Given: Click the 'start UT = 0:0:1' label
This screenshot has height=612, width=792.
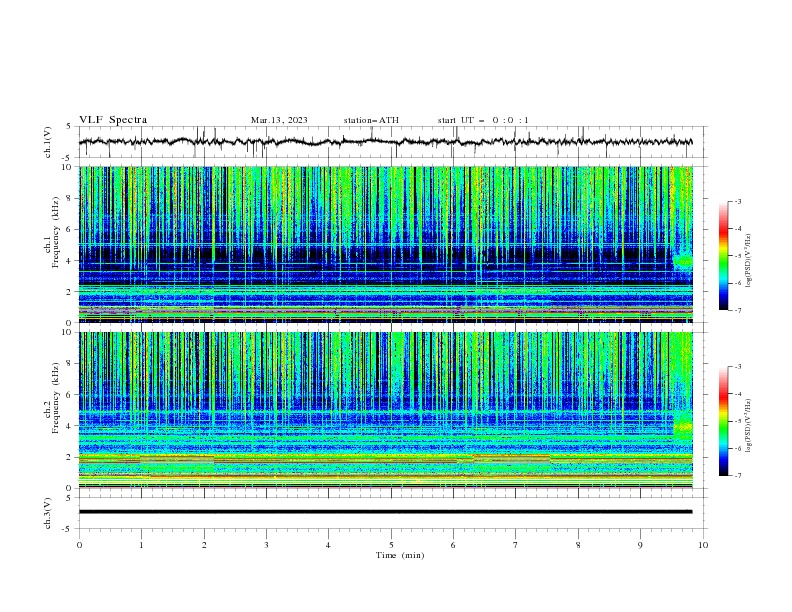Looking at the screenshot, I should point(483,120).
